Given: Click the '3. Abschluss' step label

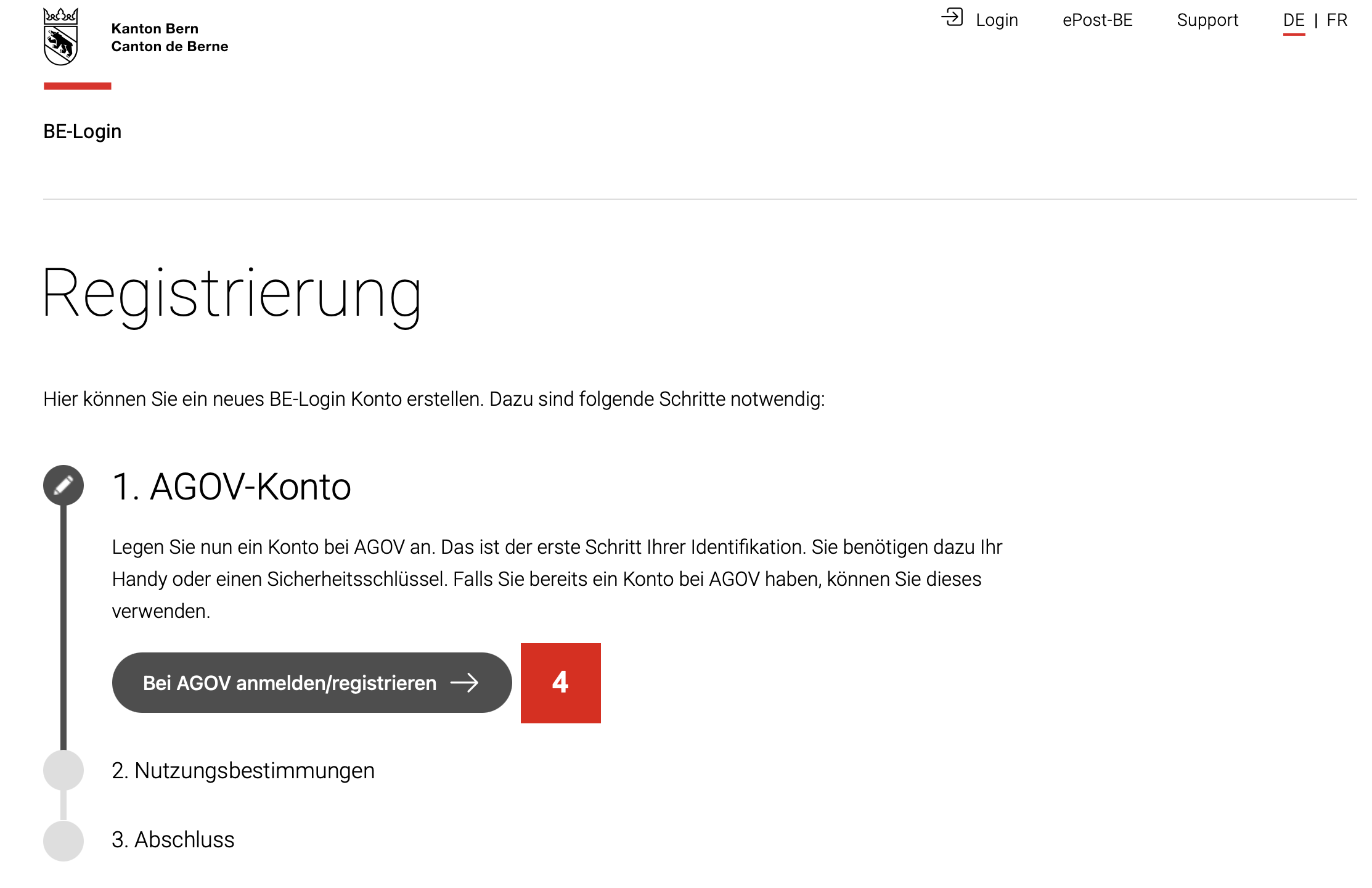Looking at the screenshot, I should point(173,840).
